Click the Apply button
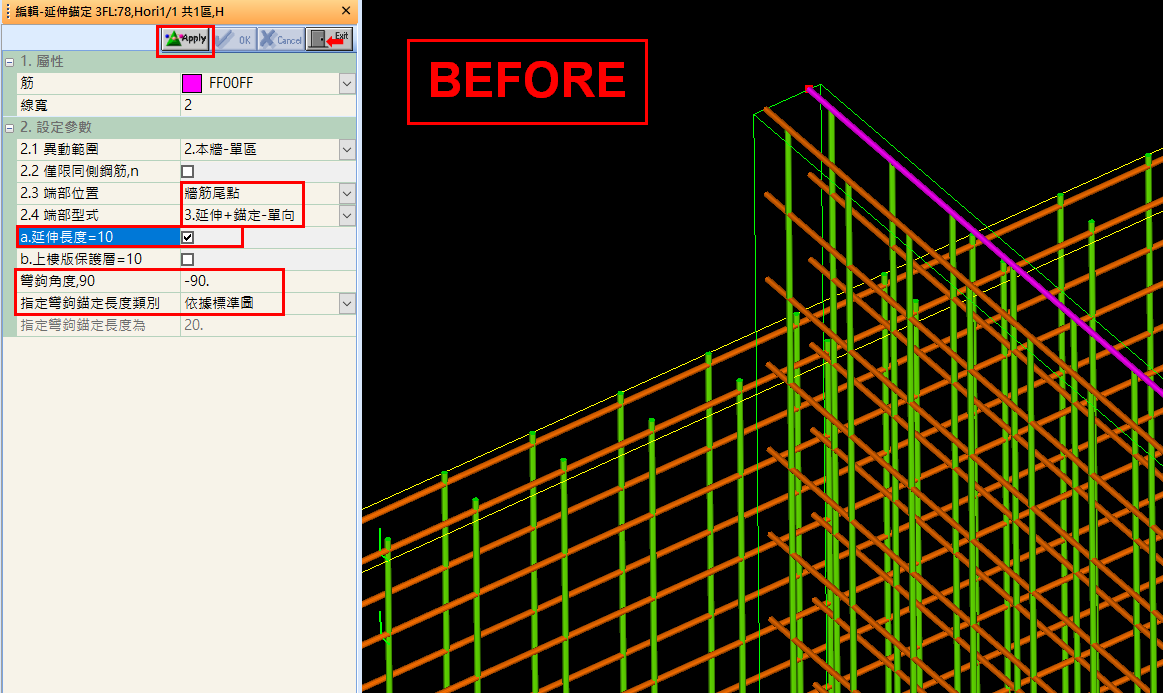The width and height of the screenshot is (1163, 693). coord(185,39)
